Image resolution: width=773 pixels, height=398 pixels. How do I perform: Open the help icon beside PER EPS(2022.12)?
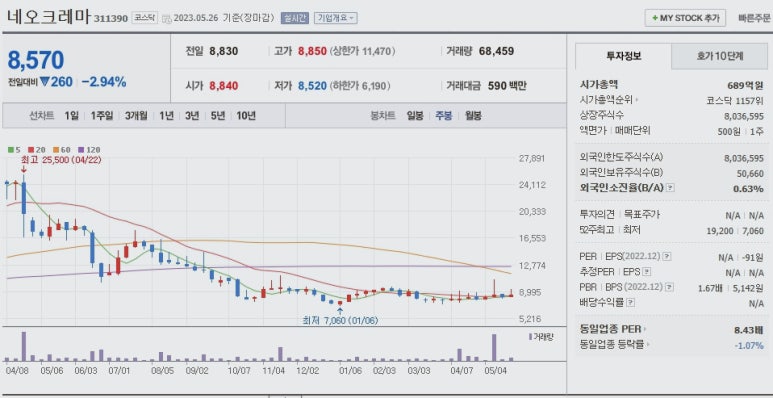pos(667,256)
